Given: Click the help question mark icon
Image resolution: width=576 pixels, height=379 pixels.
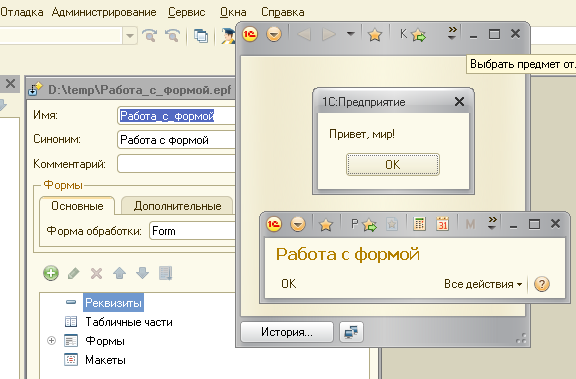Looking at the screenshot, I should pyautogui.click(x=542, y=284).
